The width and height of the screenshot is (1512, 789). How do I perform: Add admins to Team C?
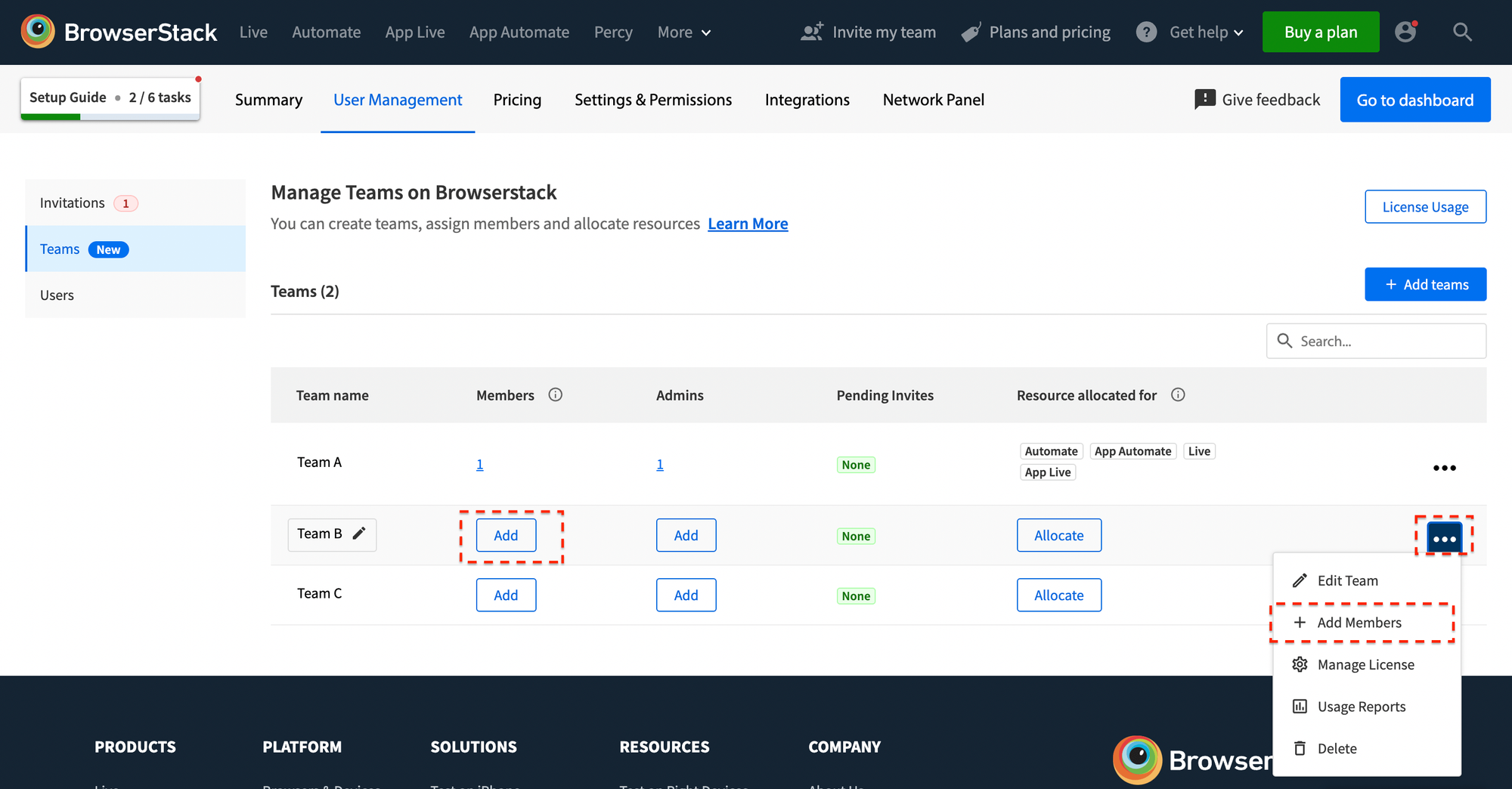(686, 595)
